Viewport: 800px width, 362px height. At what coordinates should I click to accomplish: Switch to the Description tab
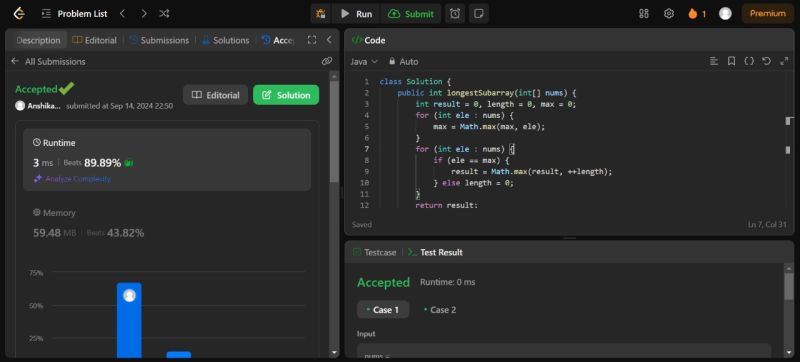(x=38, y=40)
